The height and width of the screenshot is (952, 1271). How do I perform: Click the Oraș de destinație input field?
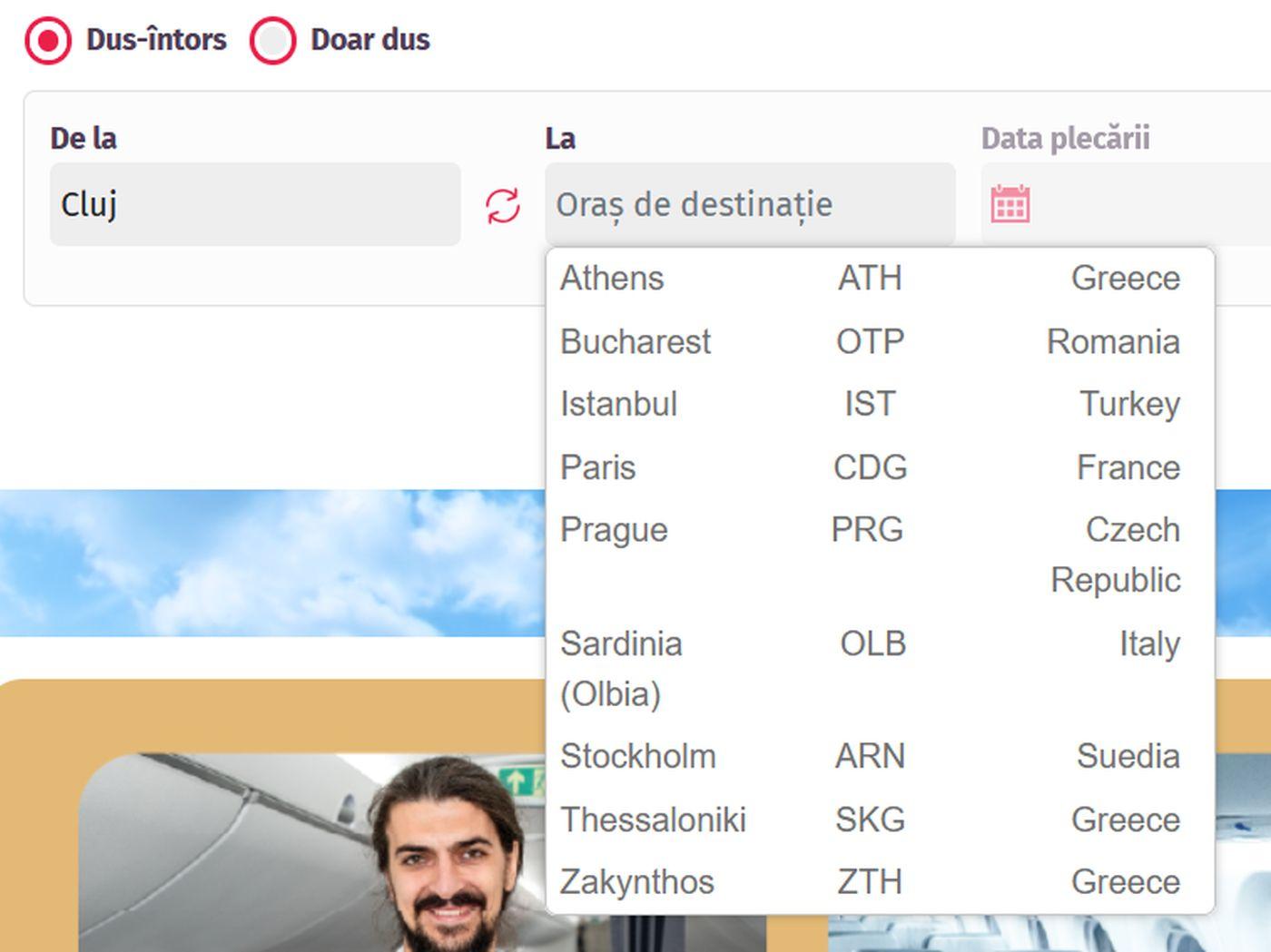point(749,204)
